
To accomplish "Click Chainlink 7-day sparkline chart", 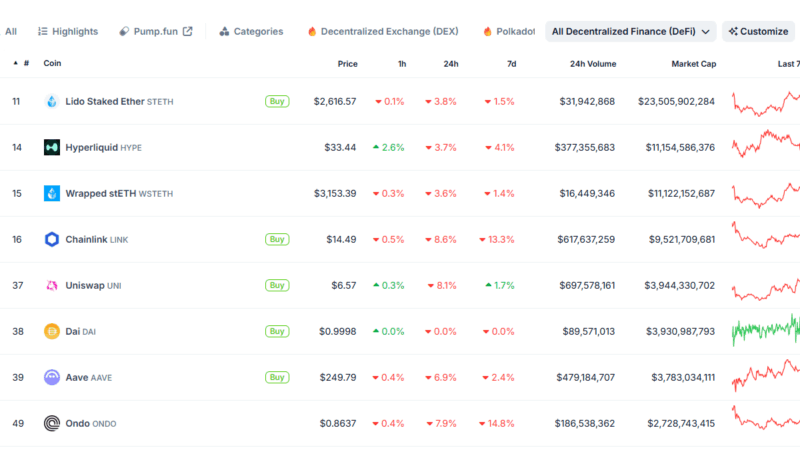I will (766, 235).
